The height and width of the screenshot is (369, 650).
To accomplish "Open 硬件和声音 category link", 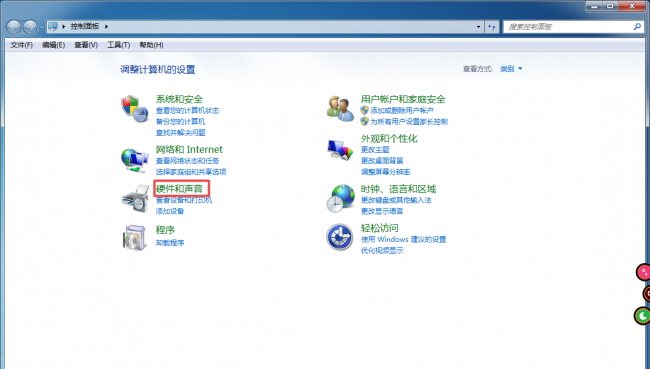I will (179, 189).
